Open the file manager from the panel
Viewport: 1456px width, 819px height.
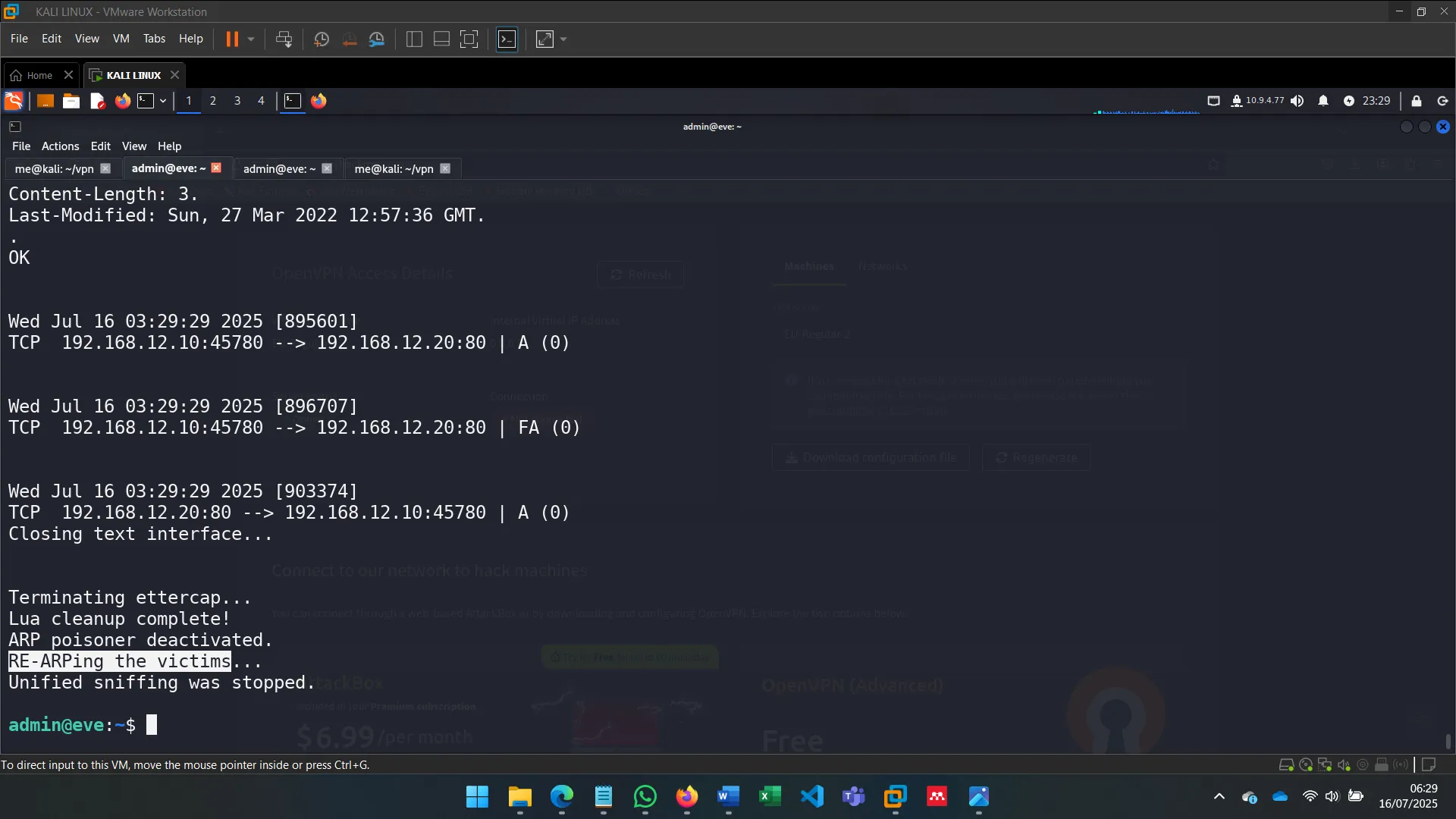pyautogui.click(x=71, y=101)
